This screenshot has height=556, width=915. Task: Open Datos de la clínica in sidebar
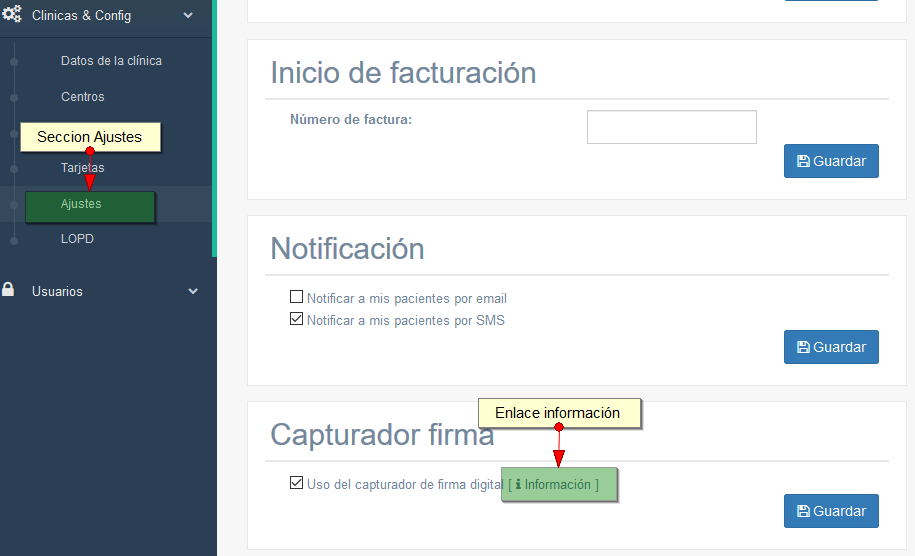(111, 61)
